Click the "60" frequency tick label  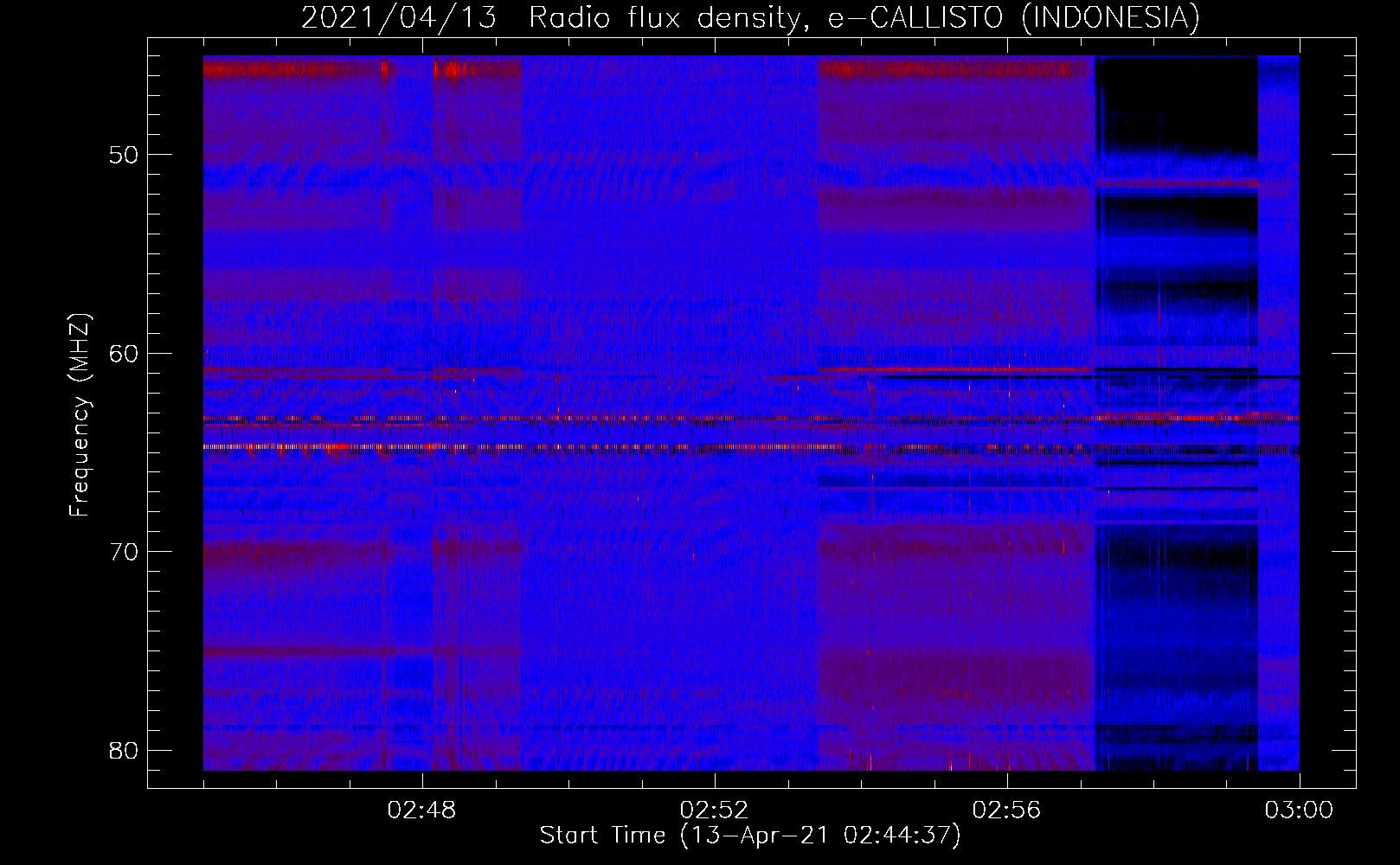click(124, 353)
